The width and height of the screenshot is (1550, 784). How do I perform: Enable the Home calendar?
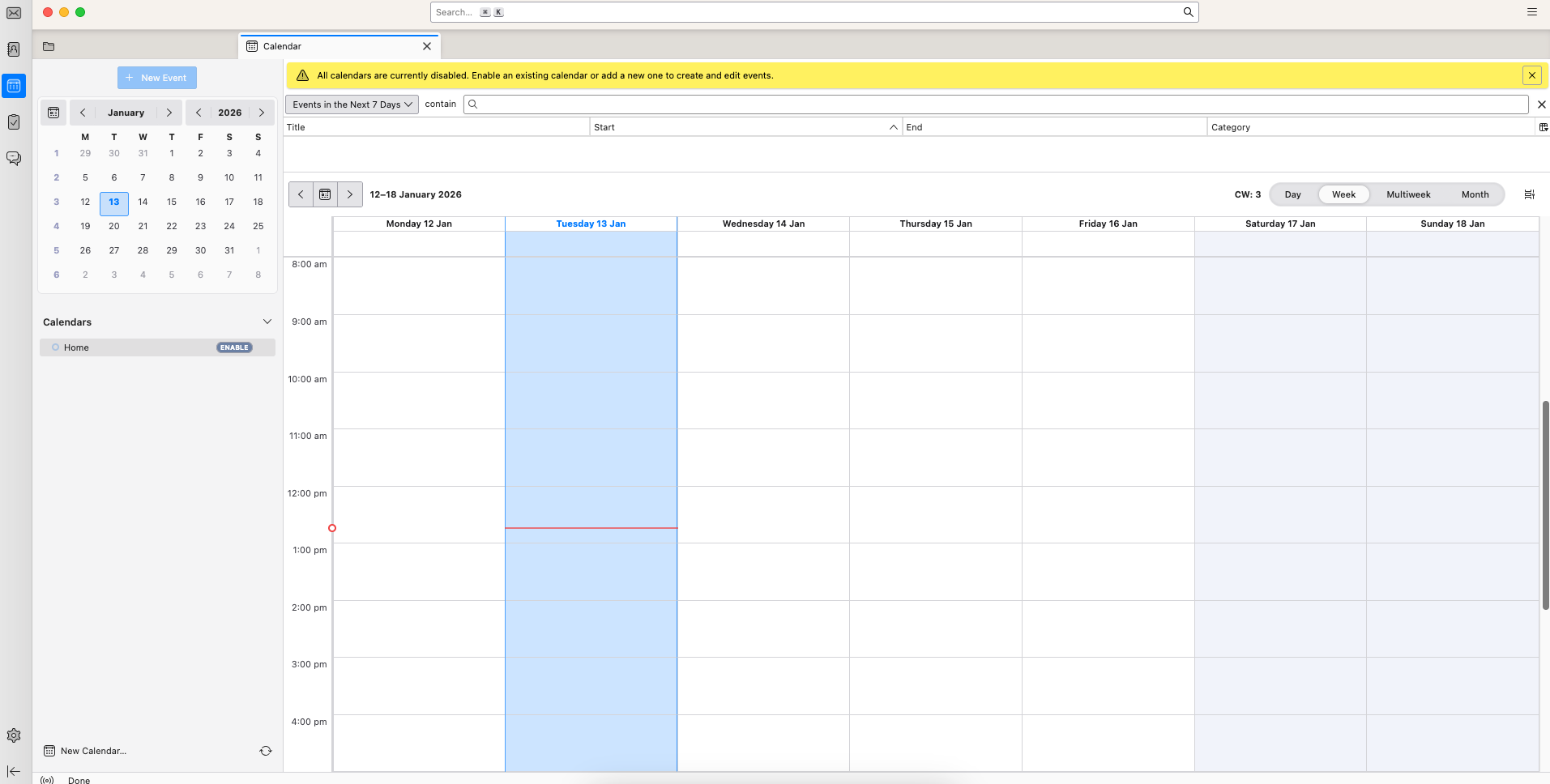coord(234,347)
